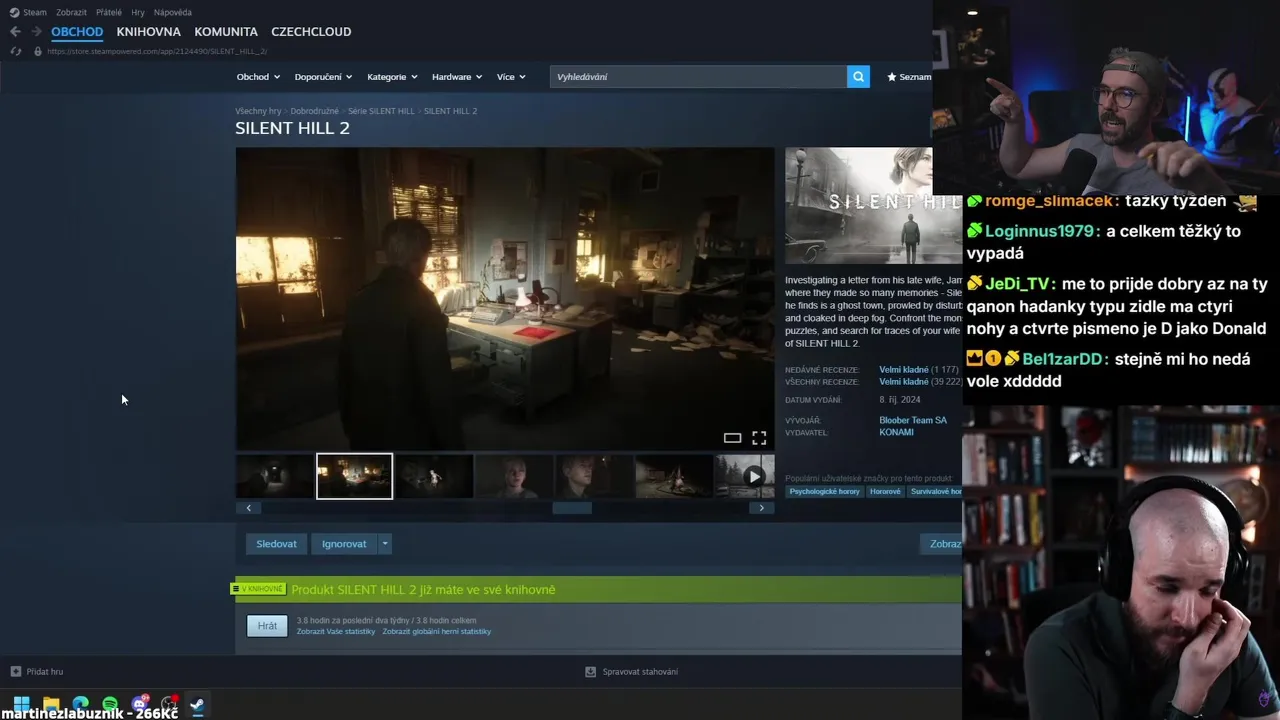Open the dropdown arrow next to Ignorovat

(384, 544)
